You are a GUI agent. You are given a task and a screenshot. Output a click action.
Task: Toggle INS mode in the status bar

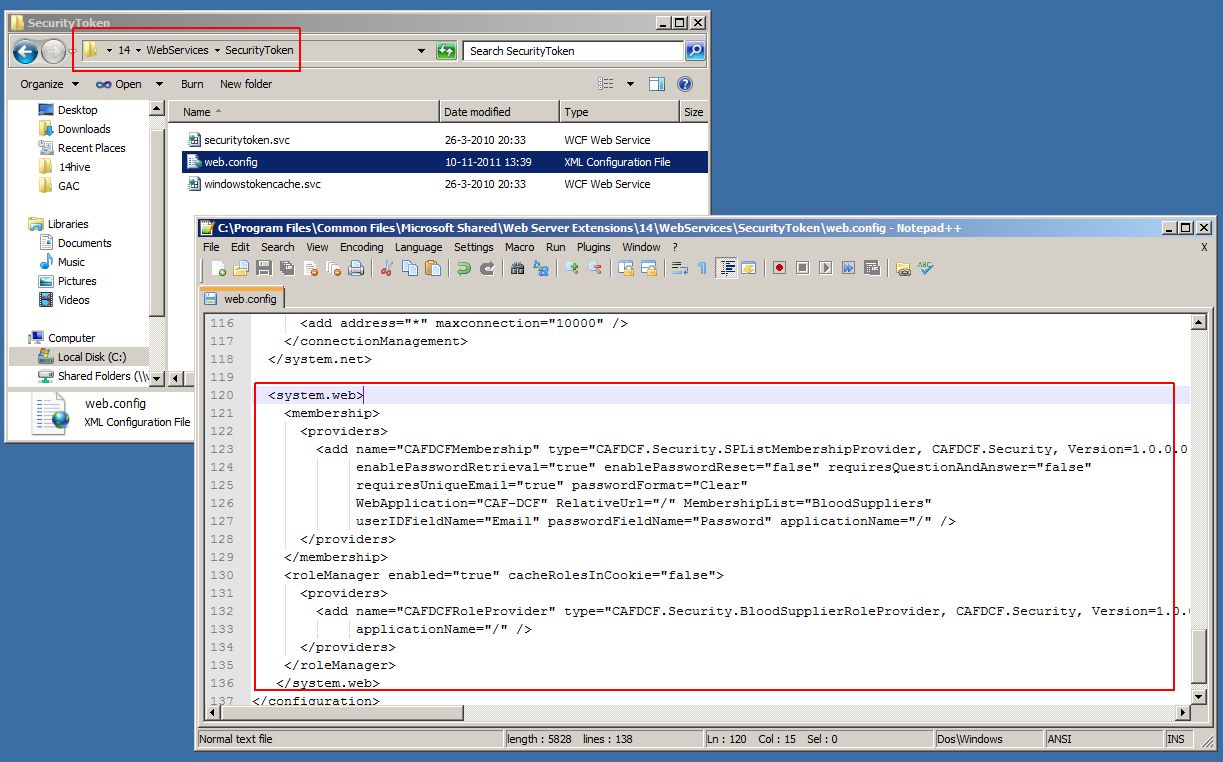click(x=1176, y=739)
